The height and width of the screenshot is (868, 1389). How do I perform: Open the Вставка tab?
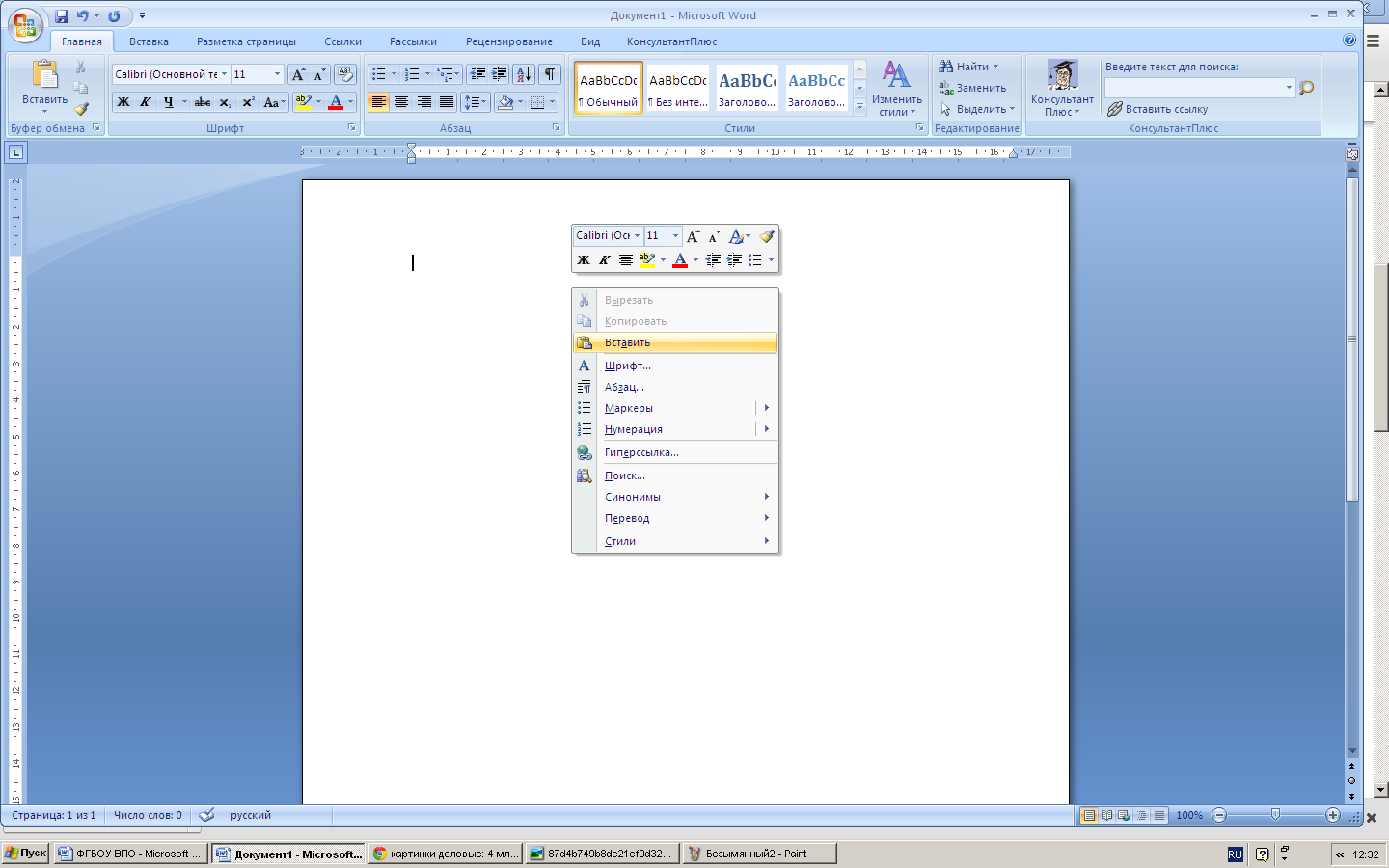coord(149,41)
